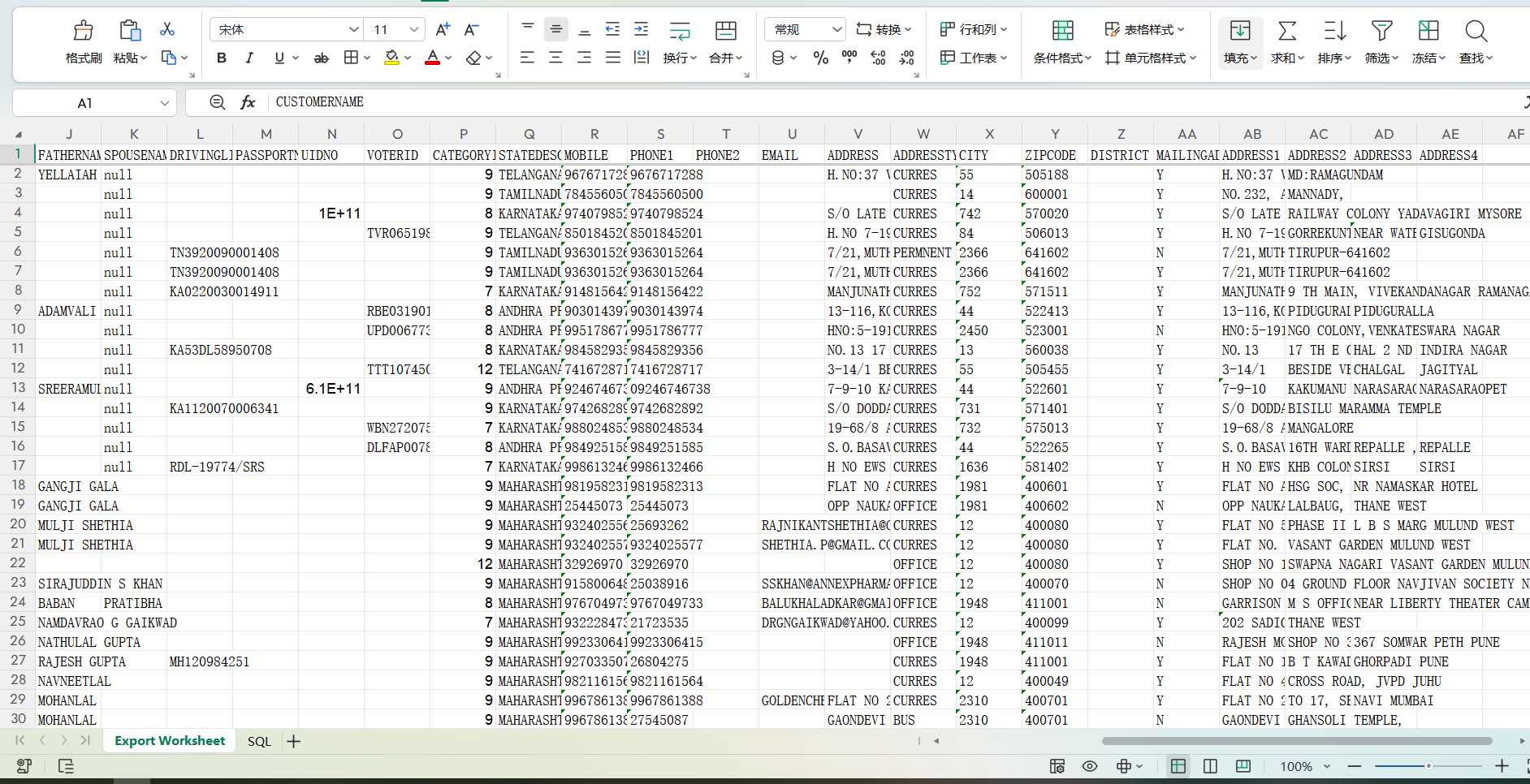Viewport: 1530px width, 784px height.
Task: Click the wrap text (换行) icon
Action: click(680, 31)
